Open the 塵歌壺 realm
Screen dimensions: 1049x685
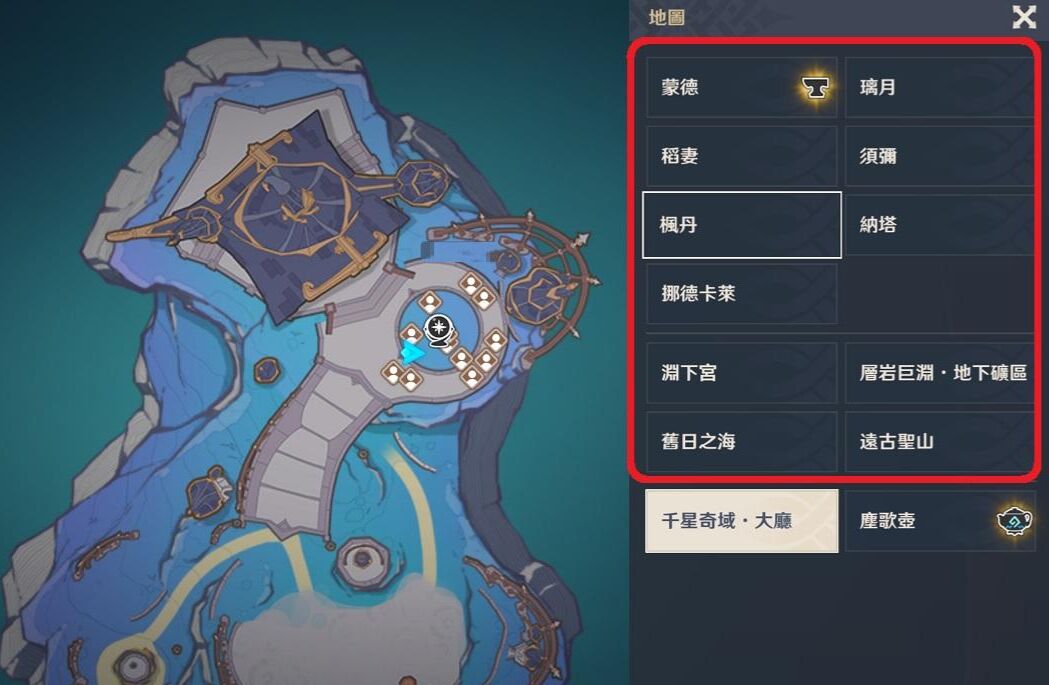(940, 520)
